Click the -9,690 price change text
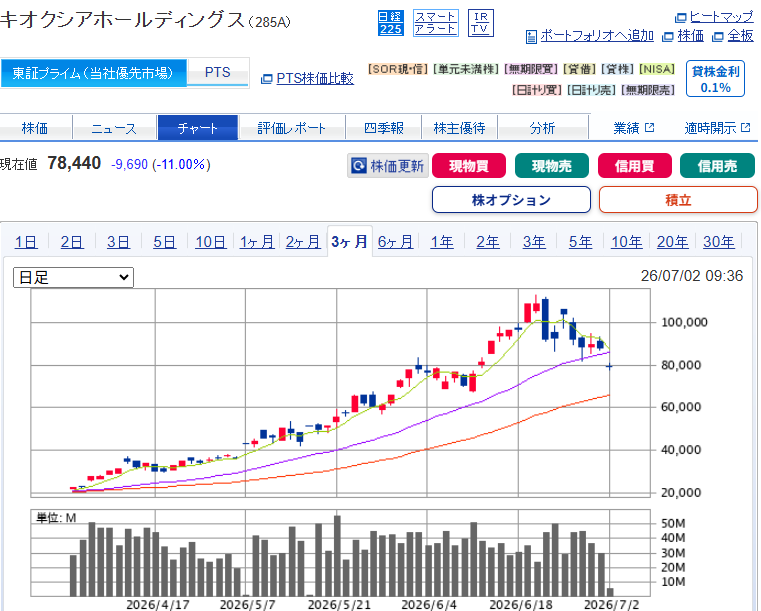Image resolution: width=761 pixels, height=611 pixels. coord(129,165)
